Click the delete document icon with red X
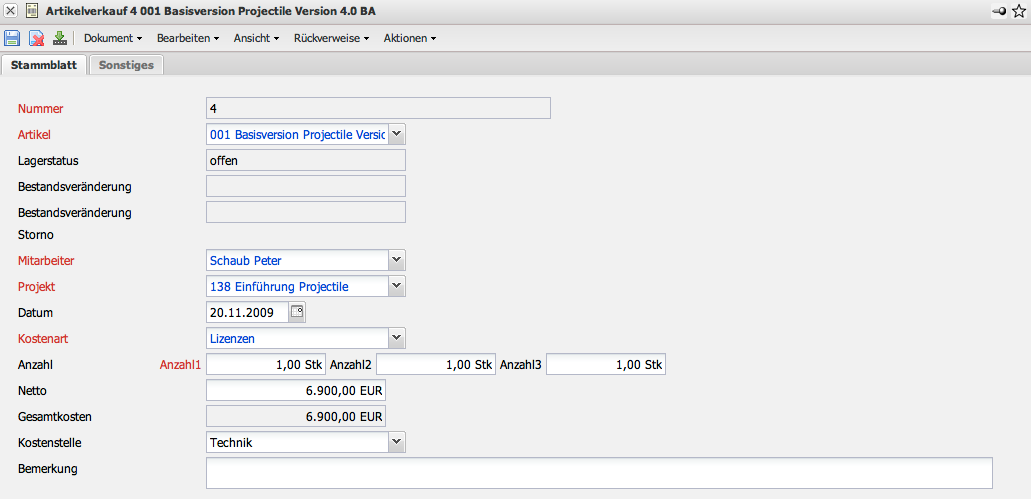Viewport: 1031px width, 499px height. pyautogui.click(x=36, y=38)
